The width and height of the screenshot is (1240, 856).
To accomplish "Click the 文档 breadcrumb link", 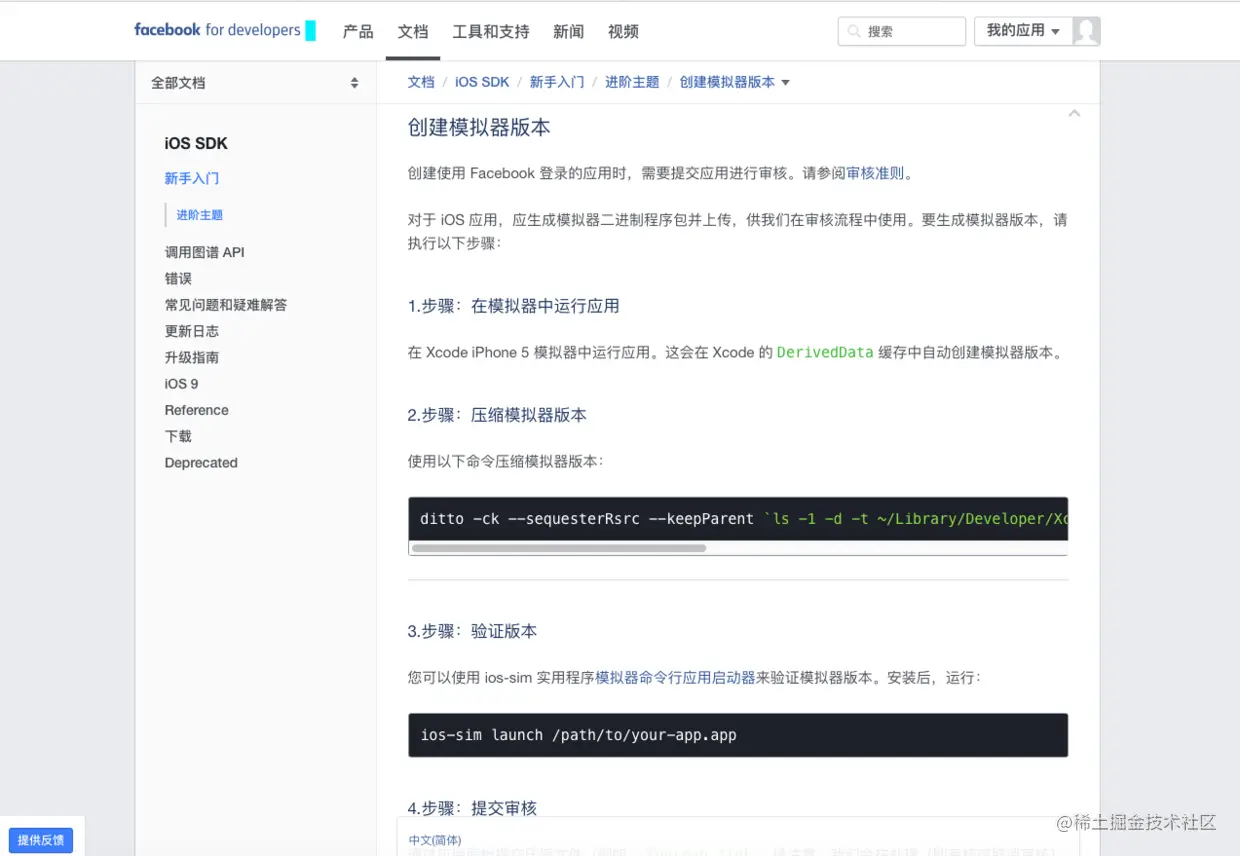I will tap(421, 82).
